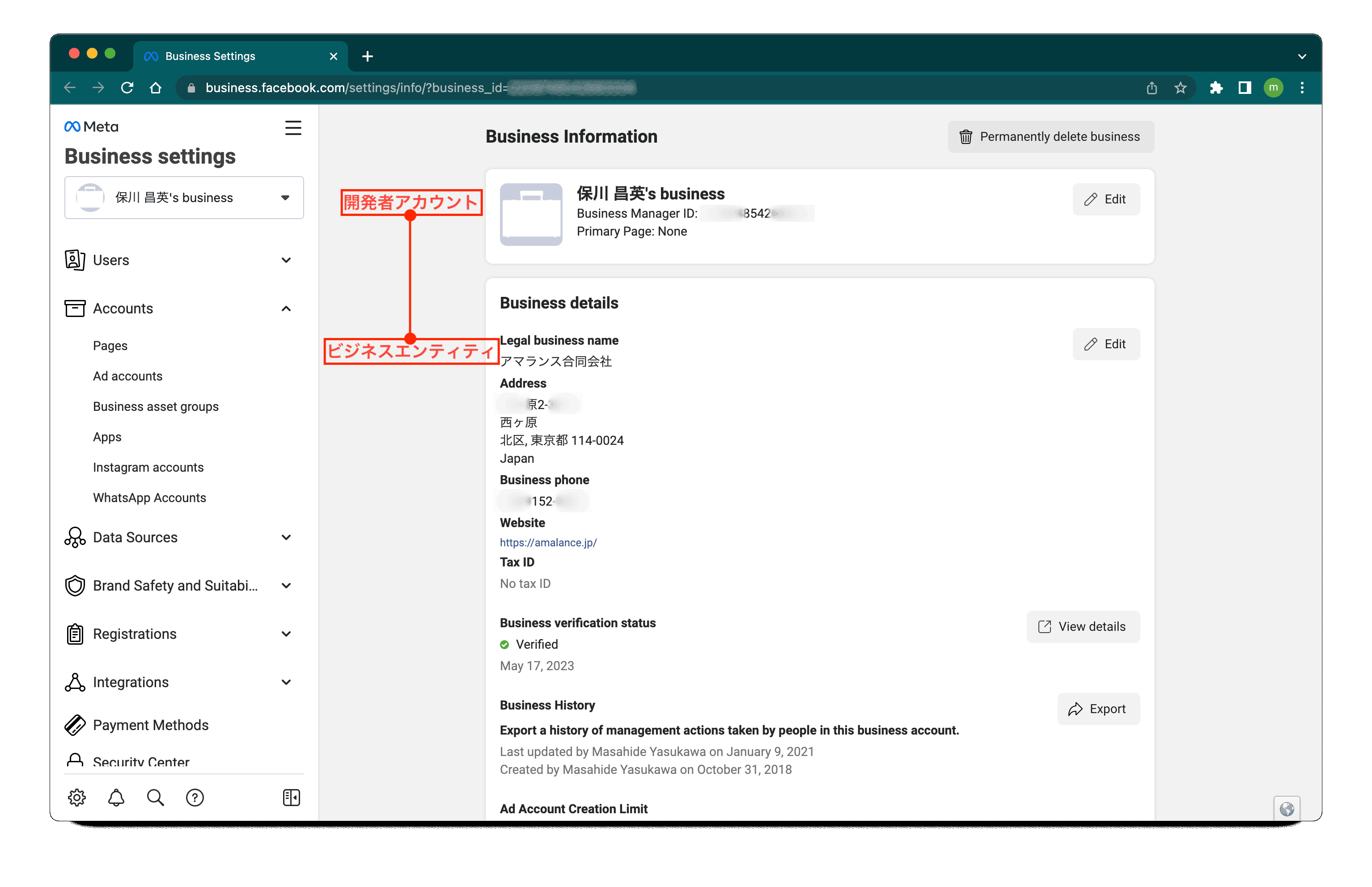
Task: Open the tab search chevron
Action: point(1302,56)
